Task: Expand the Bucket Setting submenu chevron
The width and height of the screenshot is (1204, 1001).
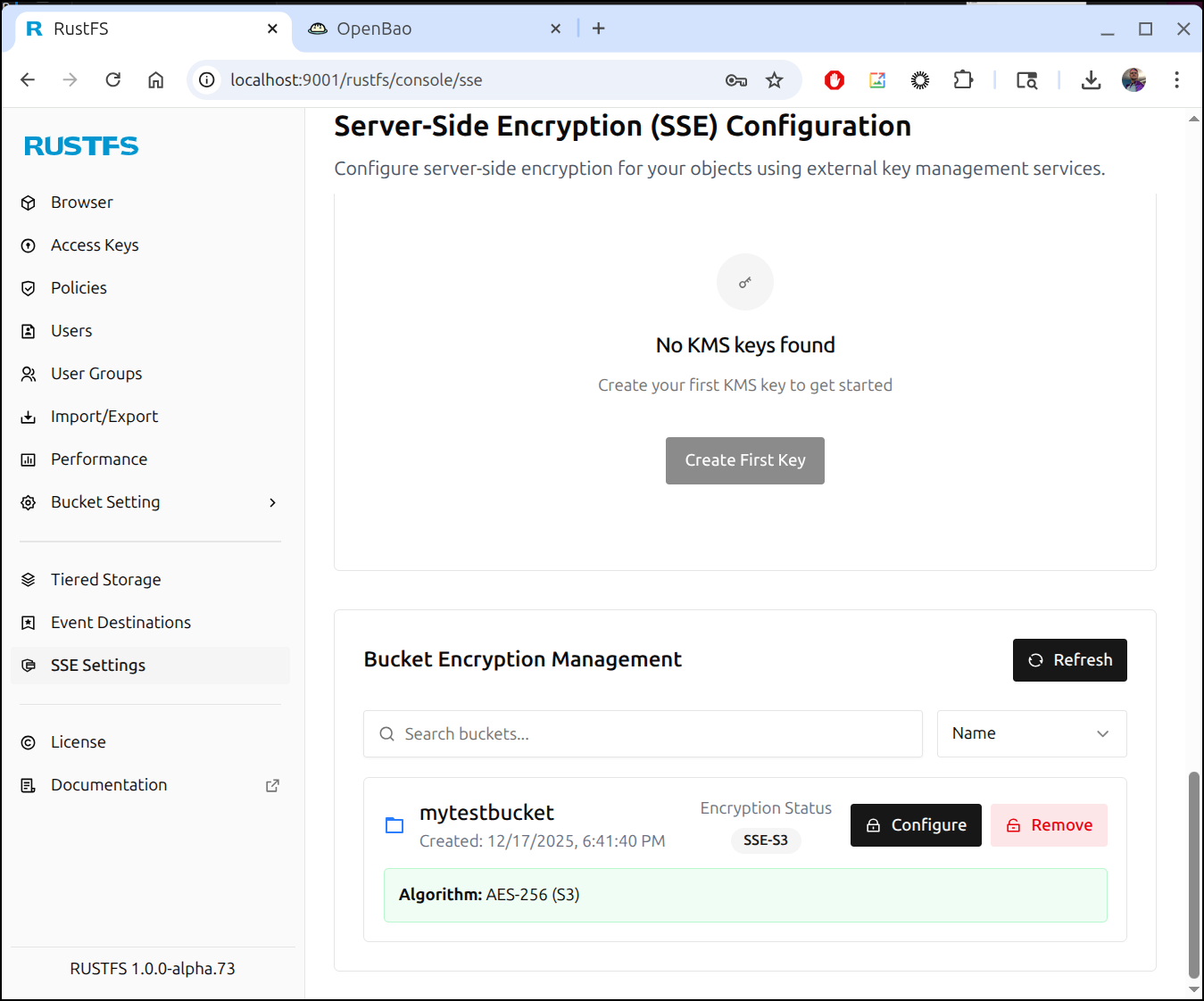Action: 272,502
